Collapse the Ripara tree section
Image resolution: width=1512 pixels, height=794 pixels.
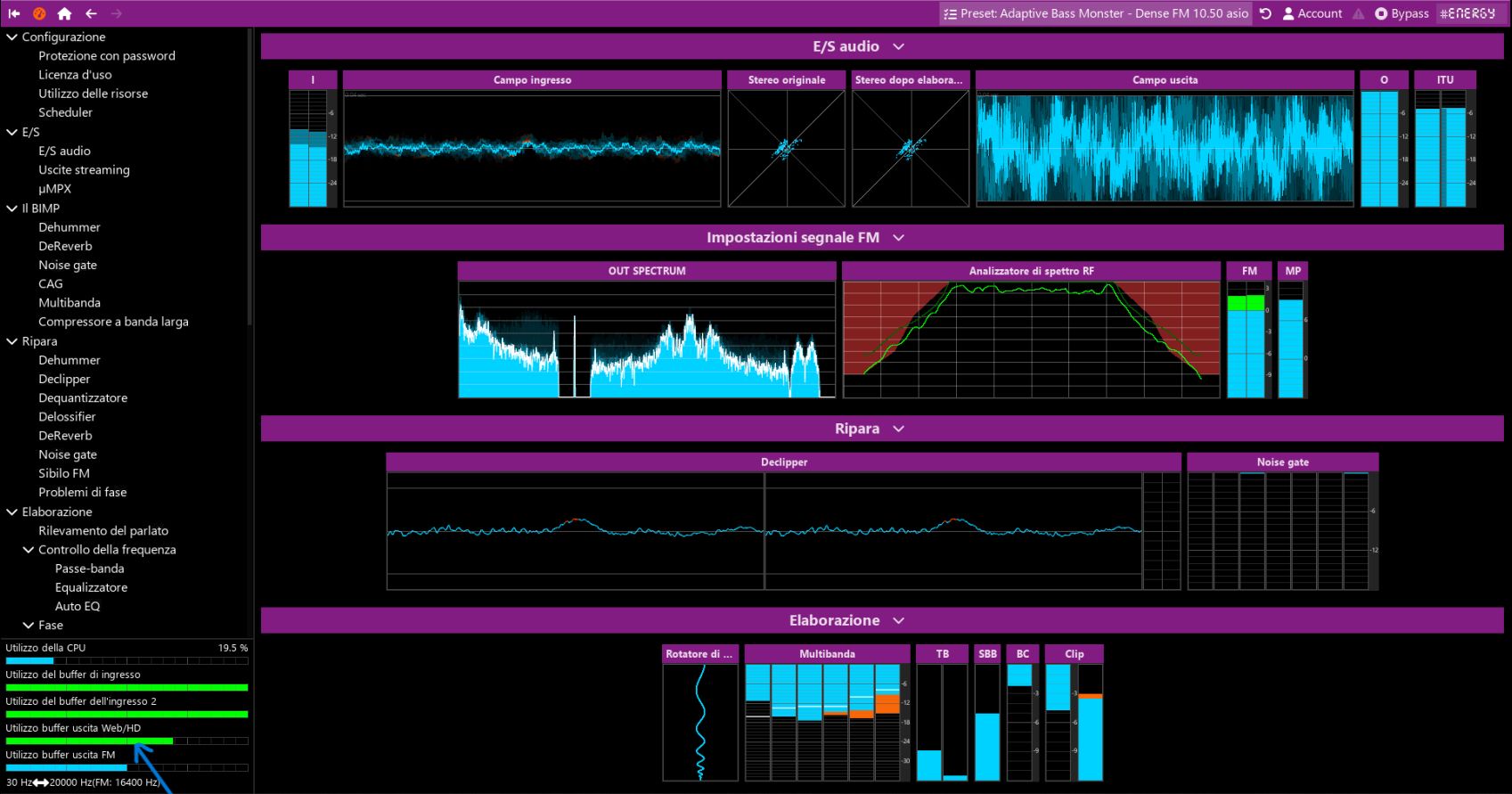point(12,341)
